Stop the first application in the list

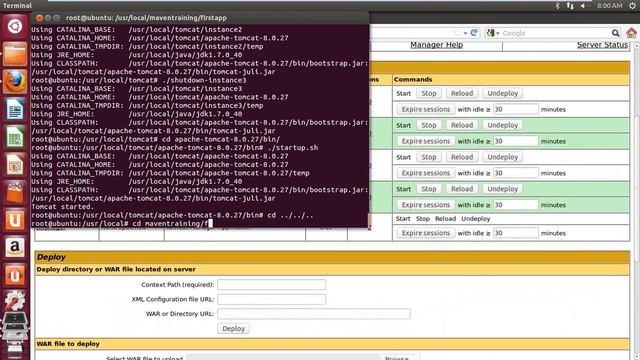click(429, 93)
